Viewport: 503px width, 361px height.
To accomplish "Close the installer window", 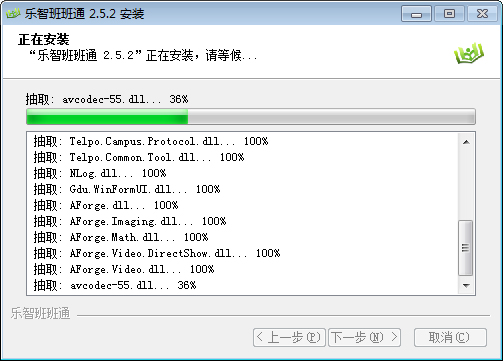I will pos(482,14).
